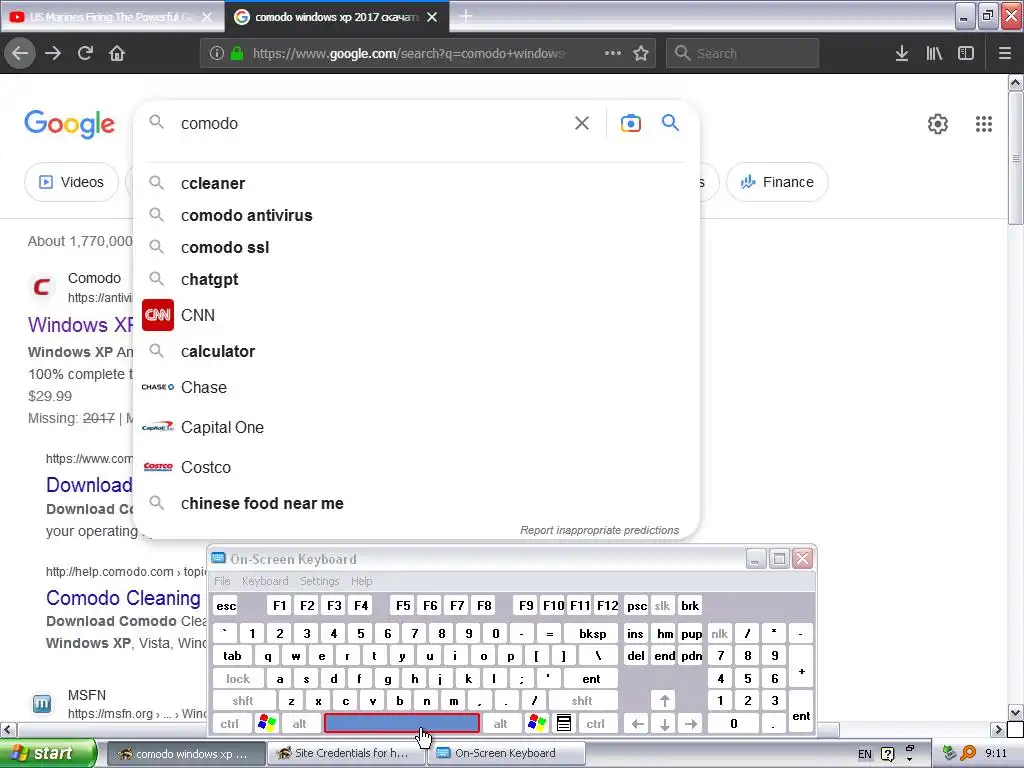Toggle the slk scroll lock key
Image resolution: width=1024 pixels, height=768 pixels.
[662, 605]
